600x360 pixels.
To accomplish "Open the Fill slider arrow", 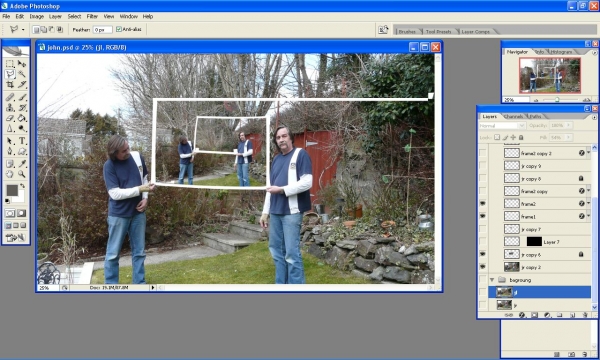I will (x=569, y=137).
